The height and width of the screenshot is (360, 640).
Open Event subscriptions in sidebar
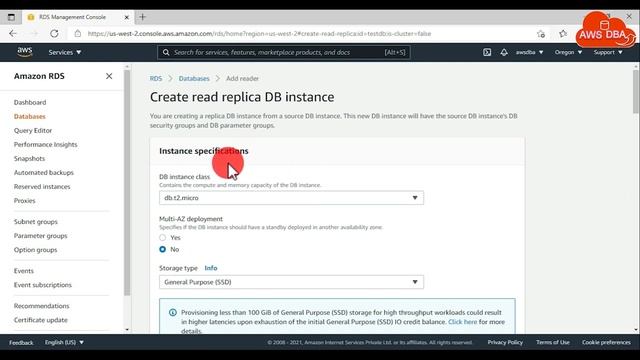42,285
